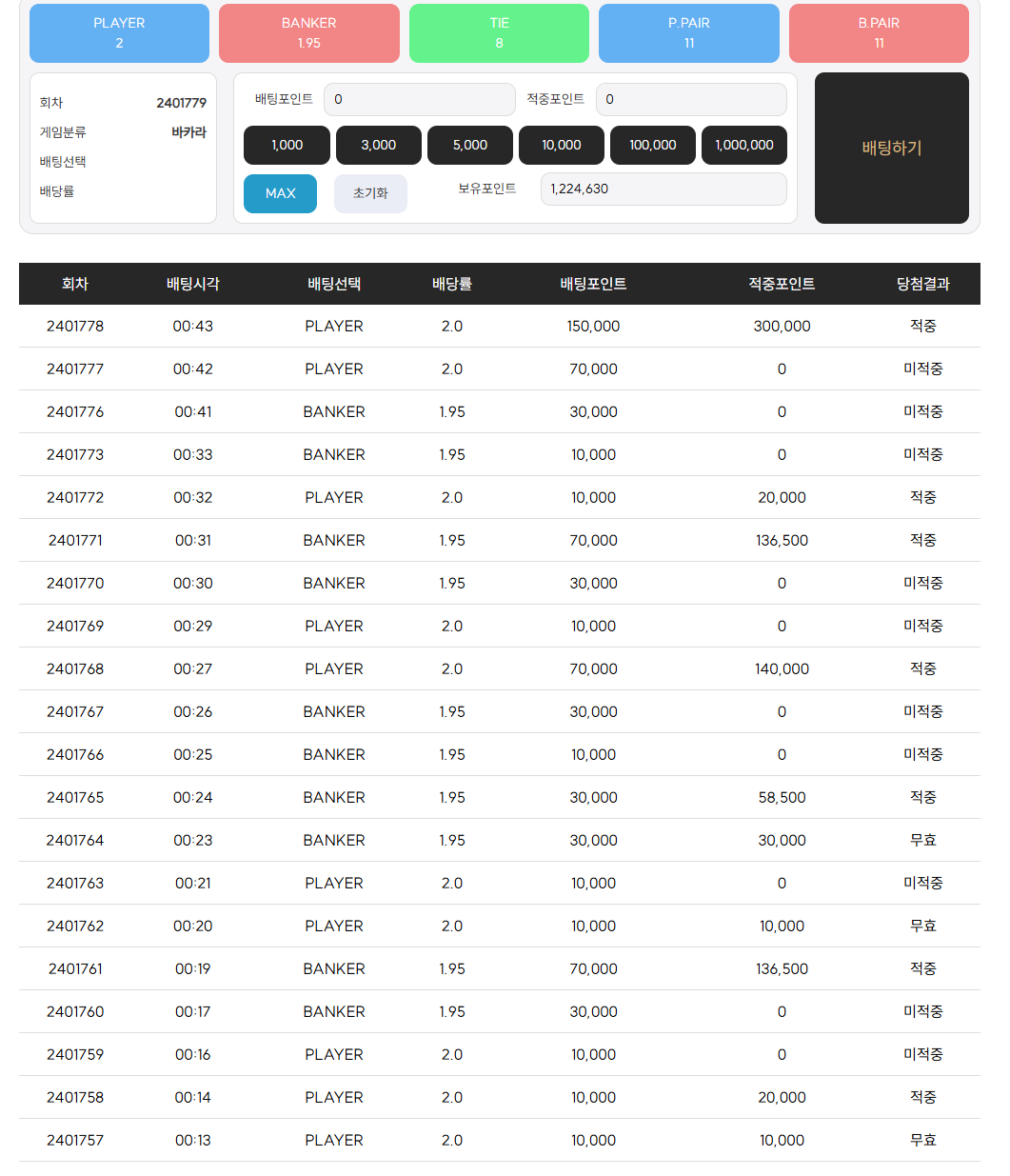Click the 보유포인트 field showing 1,224,630
This screenshot has width=1010, height=1176.
pyautogui.click(x=663, y=189)
